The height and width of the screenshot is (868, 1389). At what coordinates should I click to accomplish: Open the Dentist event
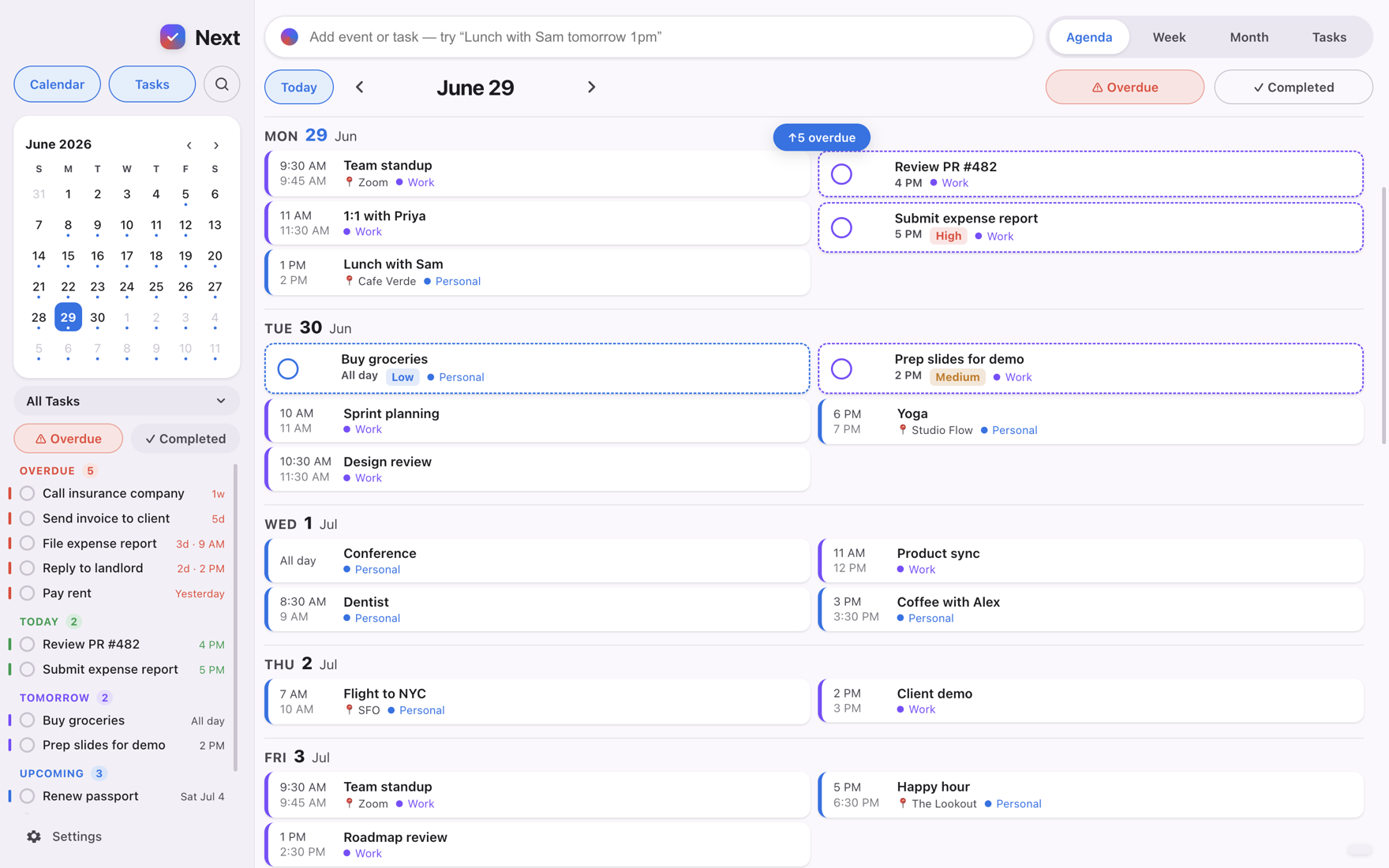coord(537,609)
